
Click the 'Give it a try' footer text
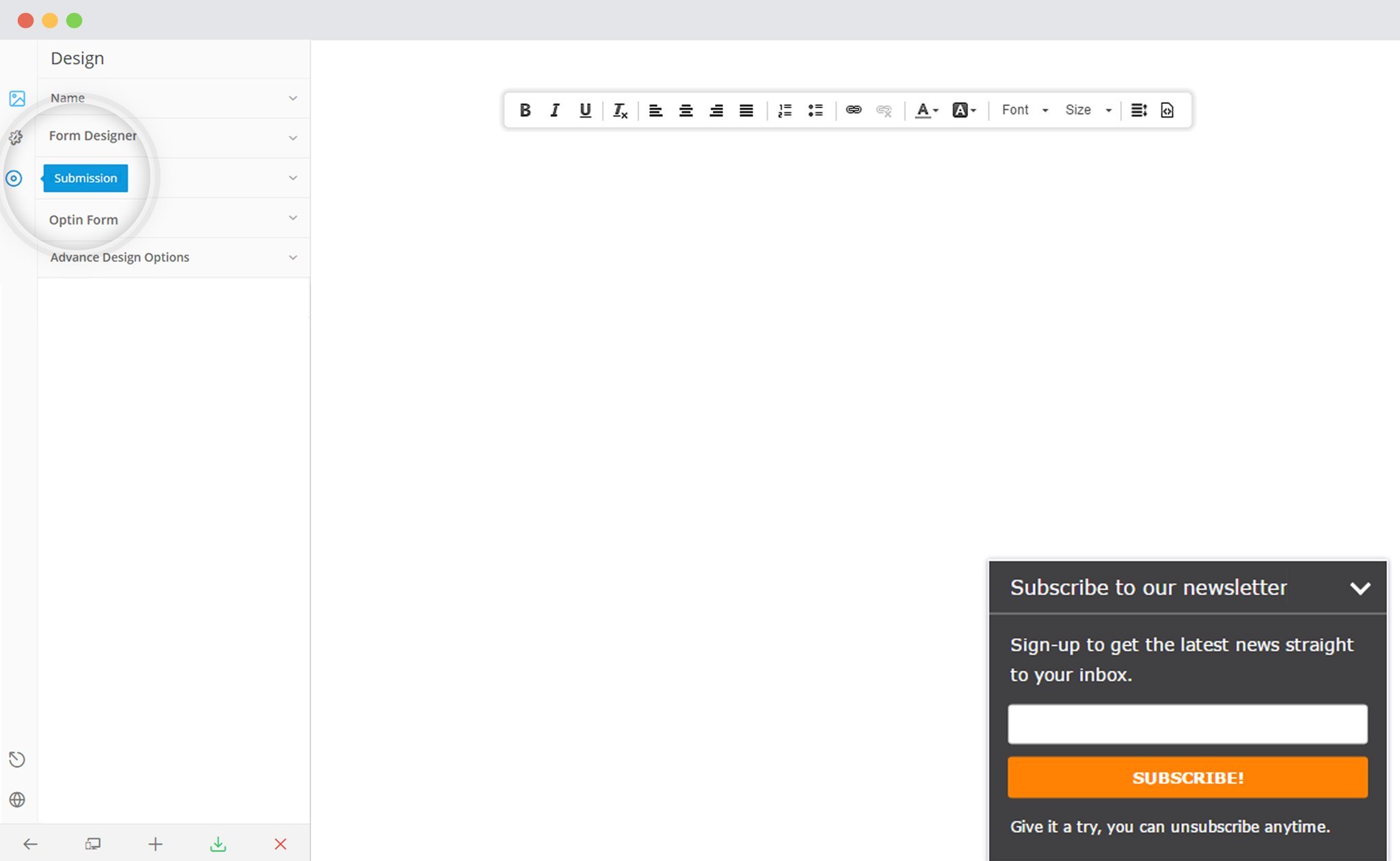1170,827
